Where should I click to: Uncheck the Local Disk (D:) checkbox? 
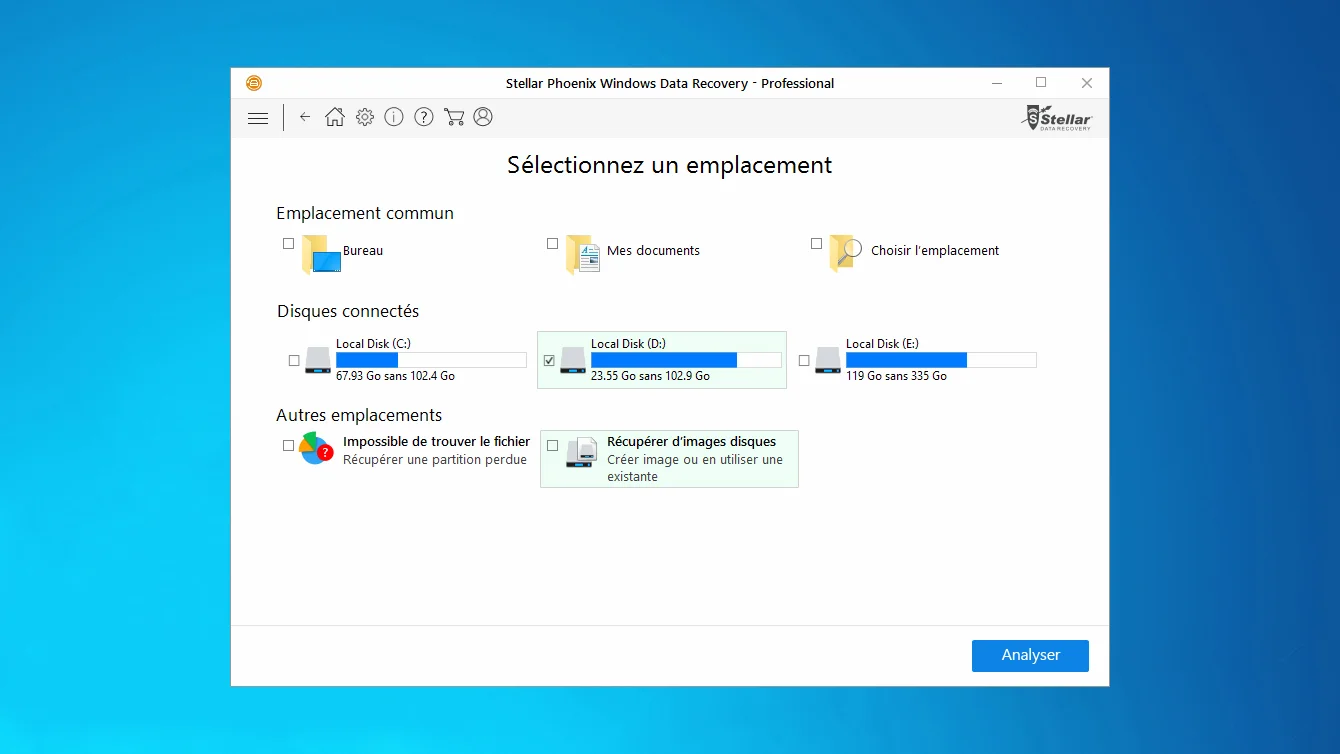coord(549,360)
